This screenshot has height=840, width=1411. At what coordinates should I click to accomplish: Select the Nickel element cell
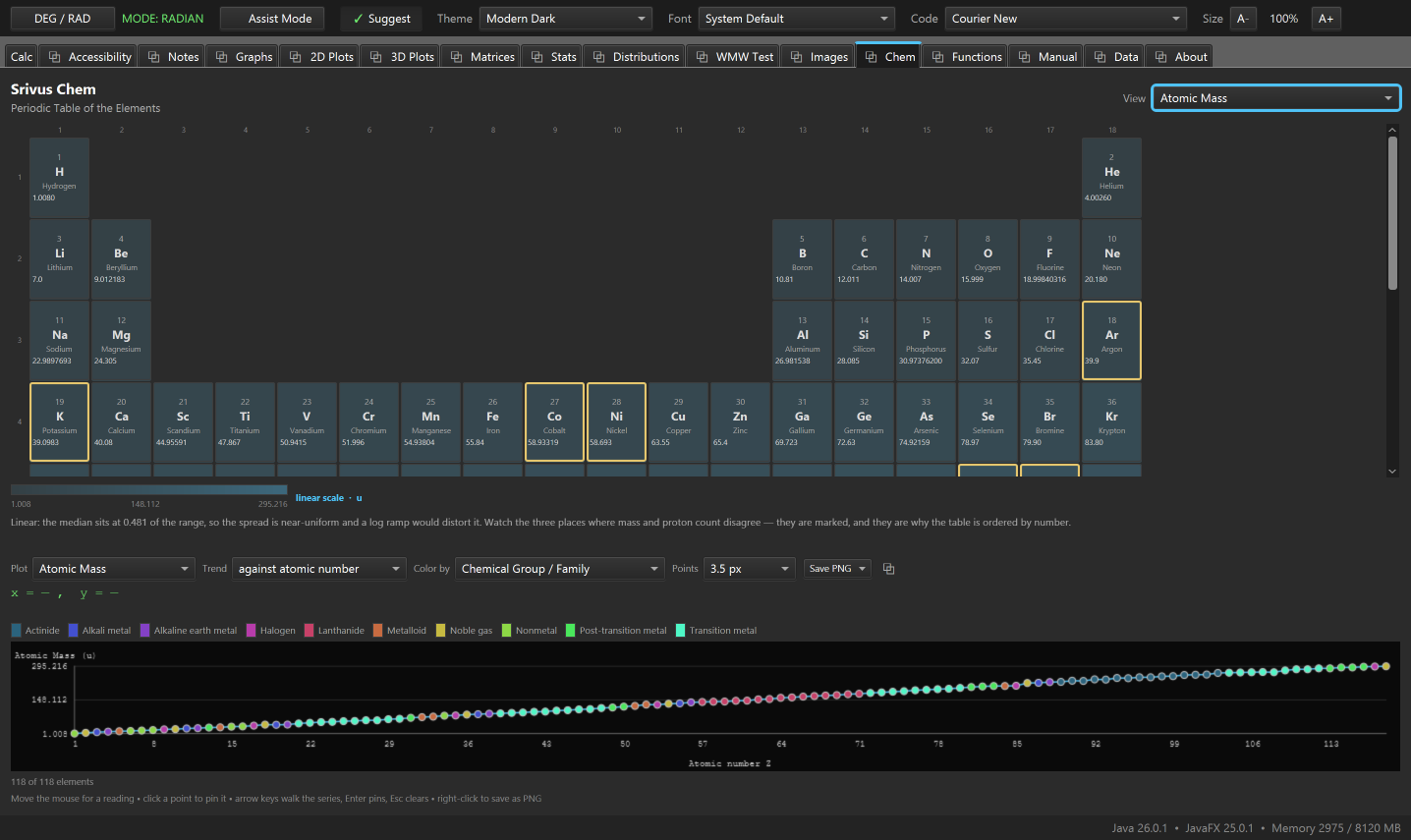click(616, 421)
